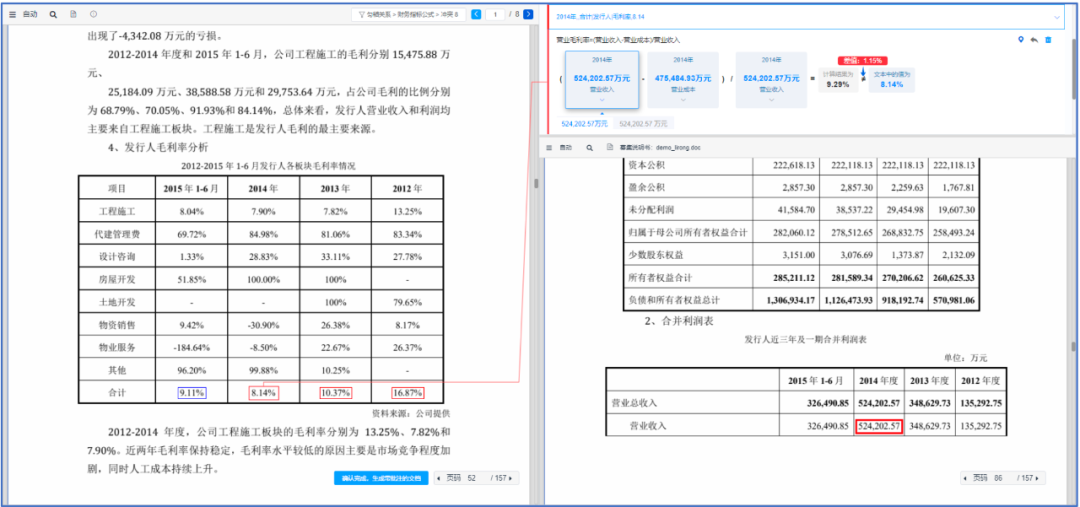
Task: Click the 4、发行人毛利率分析 heading
Action: click(x=158, y=147)
